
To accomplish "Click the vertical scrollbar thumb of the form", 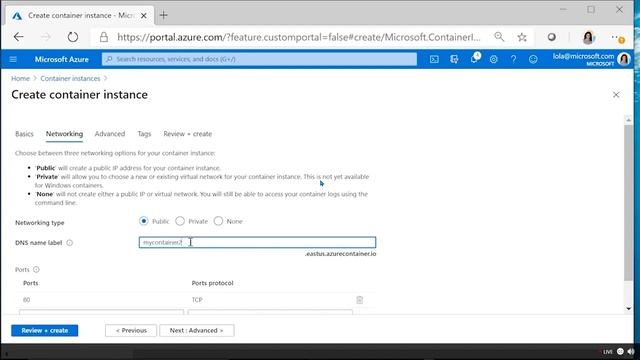I will [629, 203].
